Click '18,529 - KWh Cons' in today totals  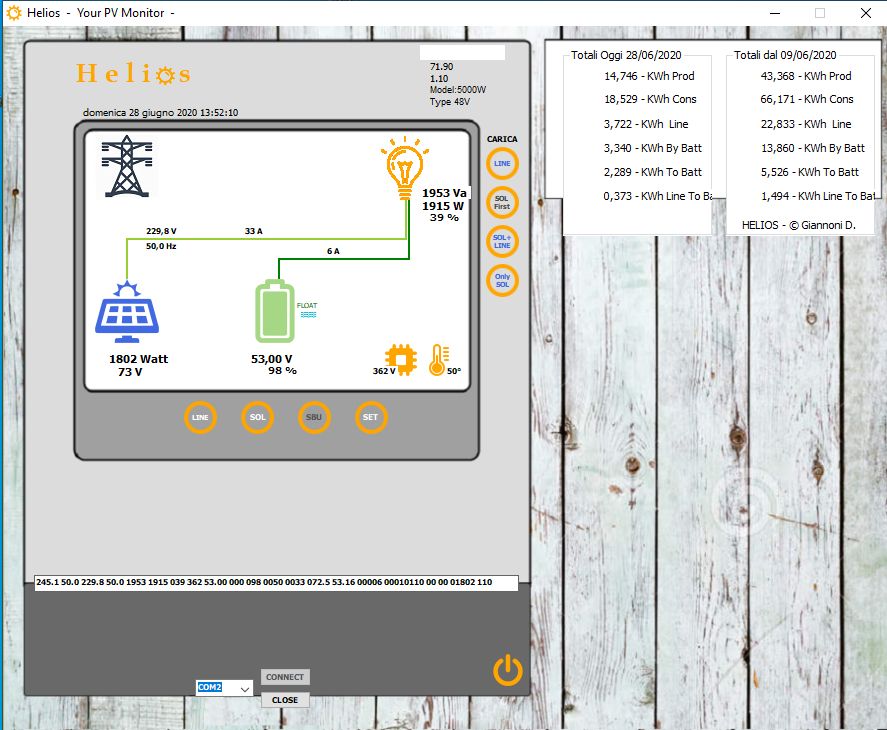(x=651, y=99)
